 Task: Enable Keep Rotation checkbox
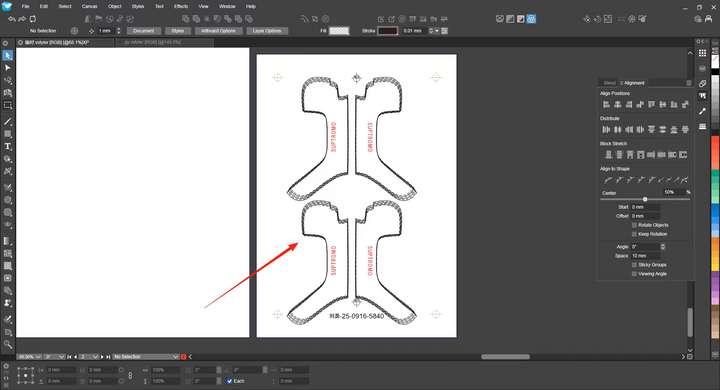(634, 234)
